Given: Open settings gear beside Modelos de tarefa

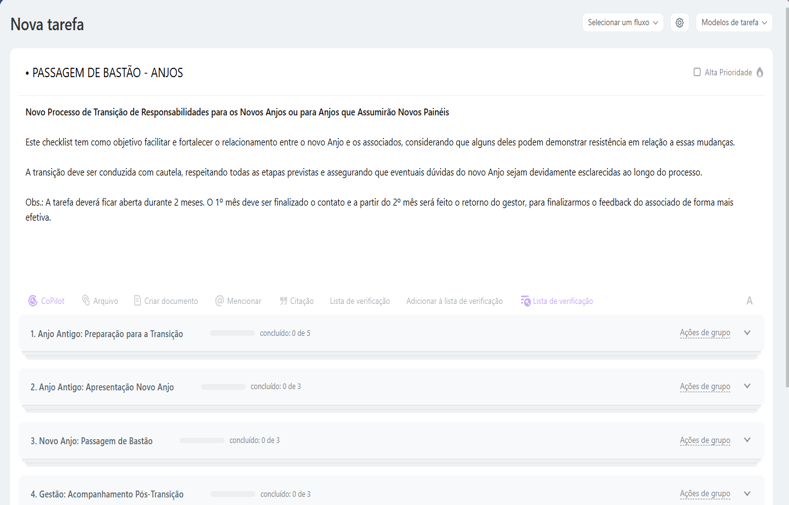Looking at the screenshot, I should (680, 23).
